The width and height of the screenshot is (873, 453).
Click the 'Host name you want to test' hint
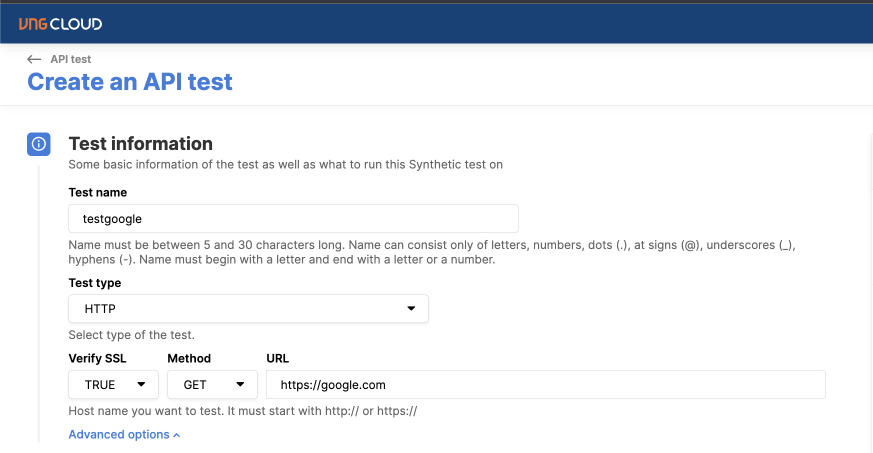click(242, 411)
